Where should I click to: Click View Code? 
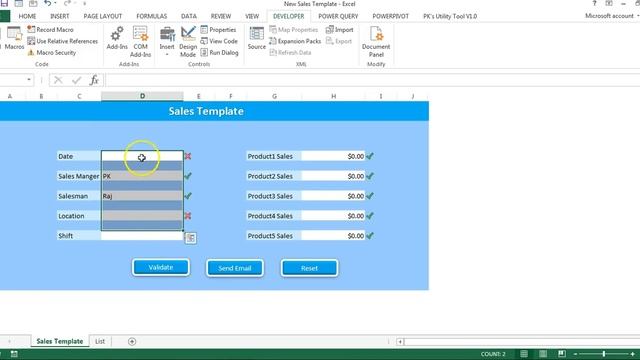[x=219, y=41]
